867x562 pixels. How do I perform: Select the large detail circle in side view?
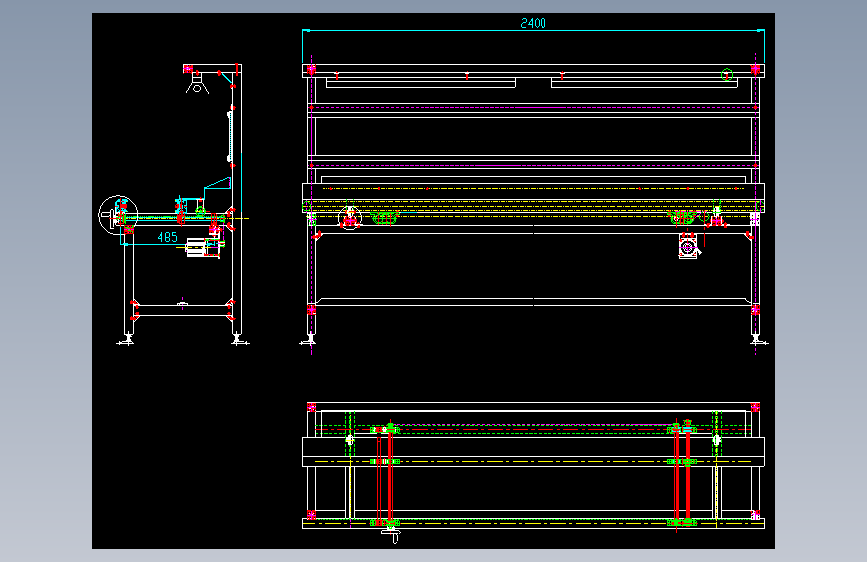[x=118, y=215]
